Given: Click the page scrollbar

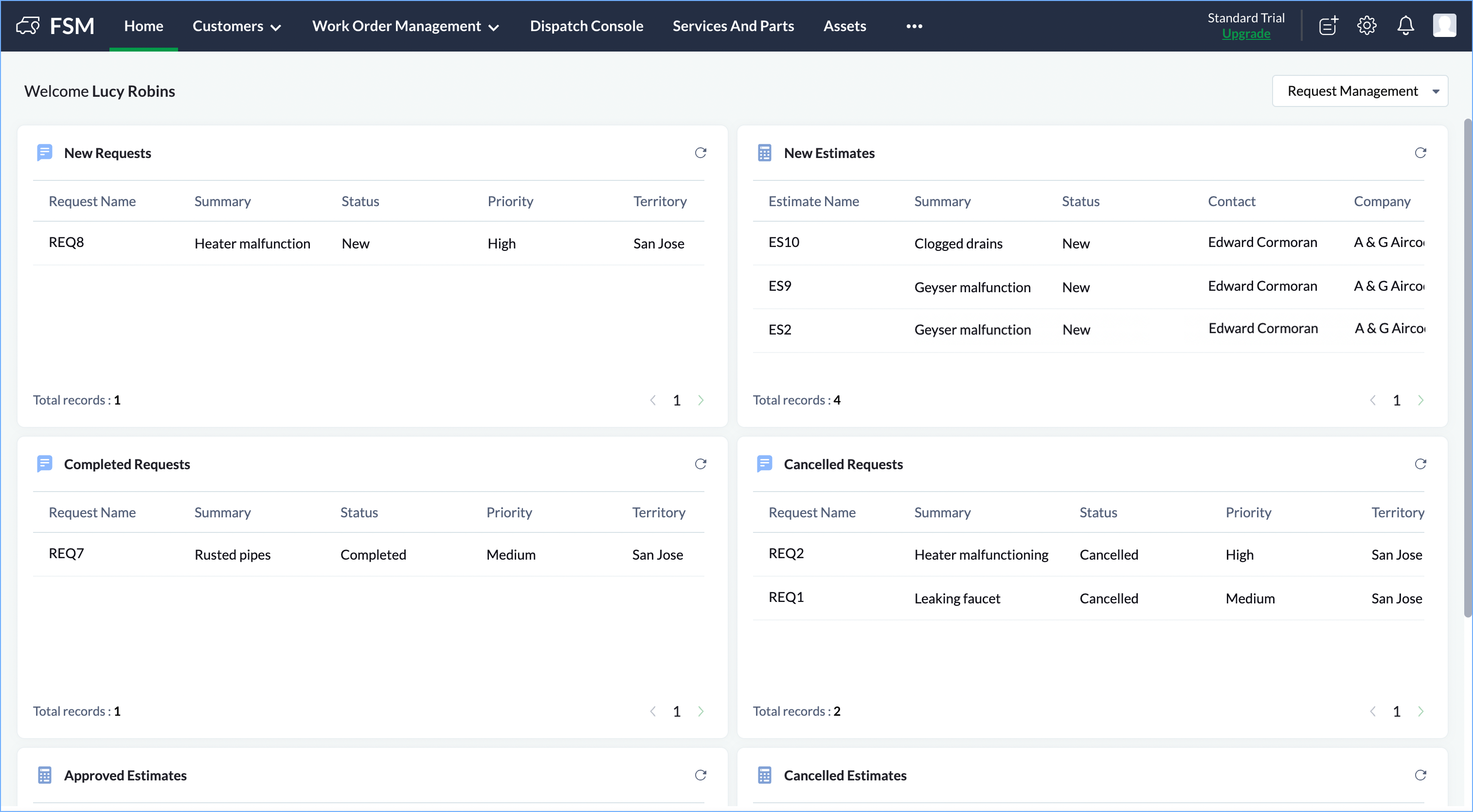Looking at the screenshot, I should (1467, 369).
